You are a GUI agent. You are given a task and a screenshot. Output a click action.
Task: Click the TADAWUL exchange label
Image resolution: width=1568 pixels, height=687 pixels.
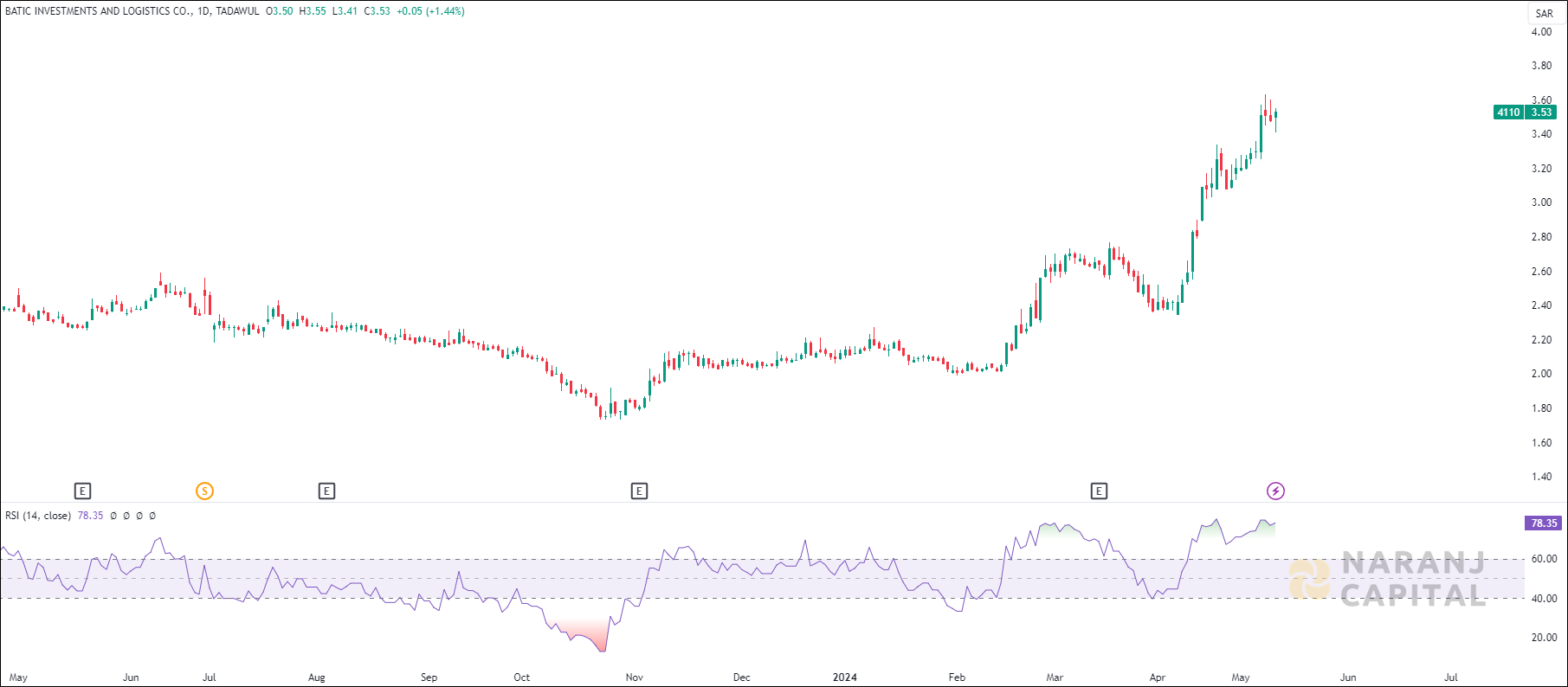237,11
